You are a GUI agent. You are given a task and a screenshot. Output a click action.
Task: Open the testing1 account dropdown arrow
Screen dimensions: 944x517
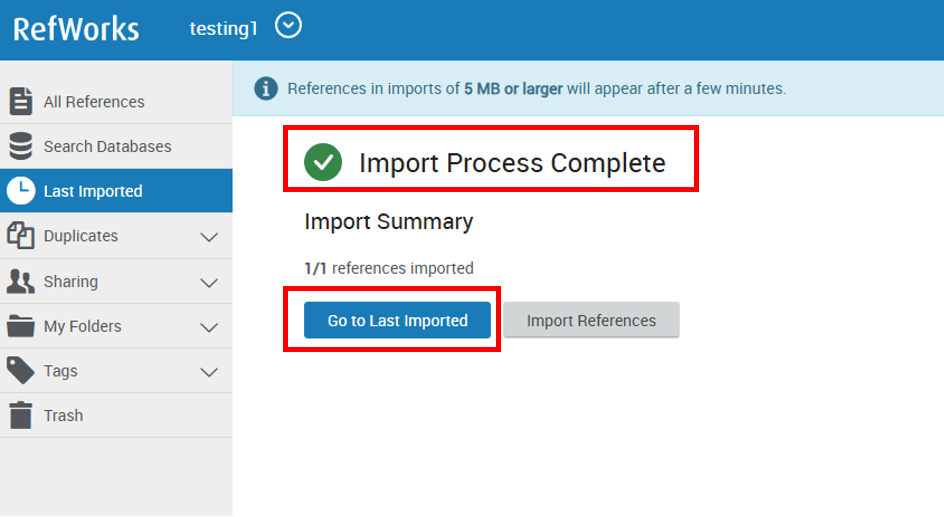288,26
